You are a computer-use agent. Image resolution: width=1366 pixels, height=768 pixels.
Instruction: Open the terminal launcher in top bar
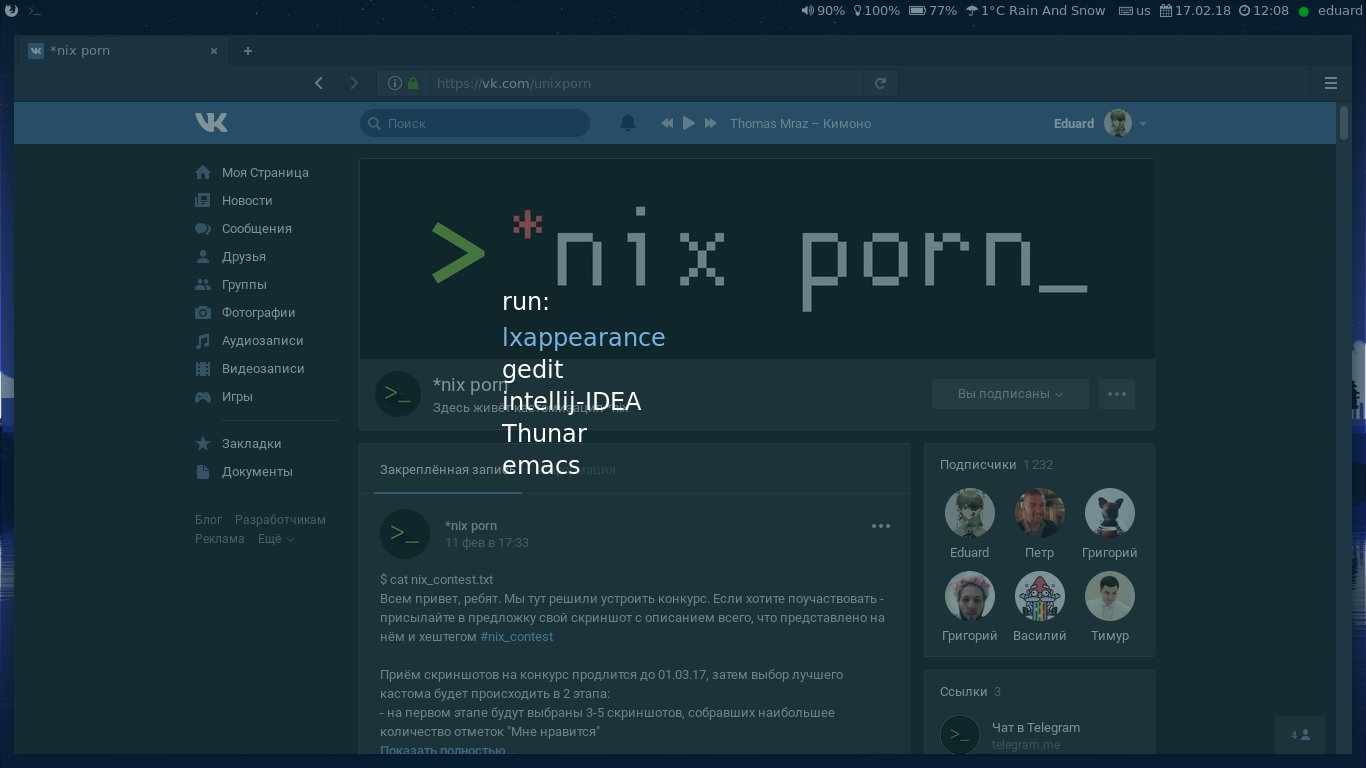click(x=34, y=10)
